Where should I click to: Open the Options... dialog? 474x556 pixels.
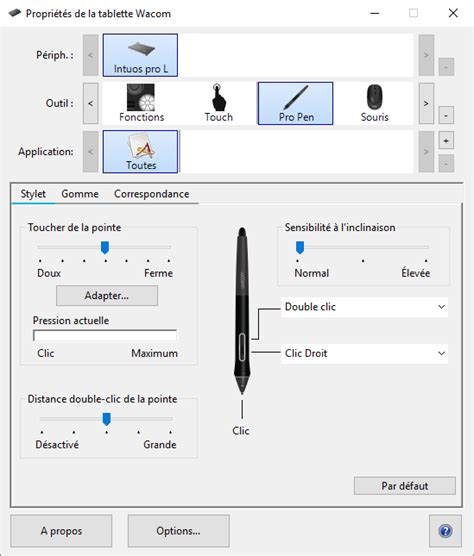pyautogui.click(x=178, y=531)
